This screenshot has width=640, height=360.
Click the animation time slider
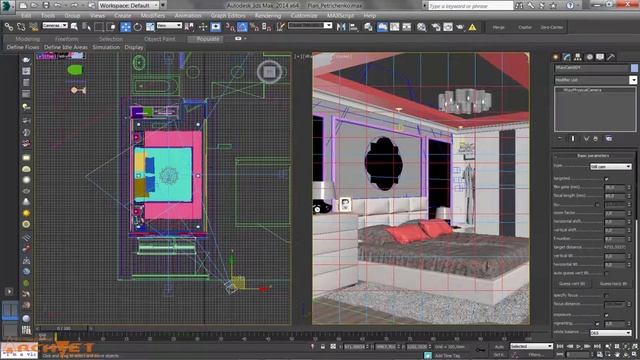63,328
